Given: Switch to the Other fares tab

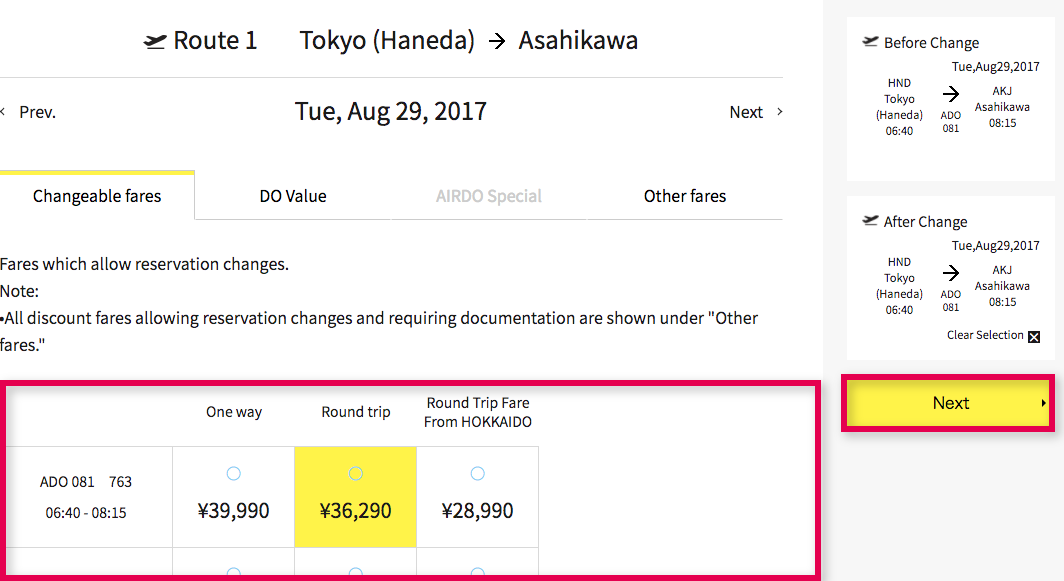Looking at the screenshot, I should pyautogui.click(x=685, y=195).
